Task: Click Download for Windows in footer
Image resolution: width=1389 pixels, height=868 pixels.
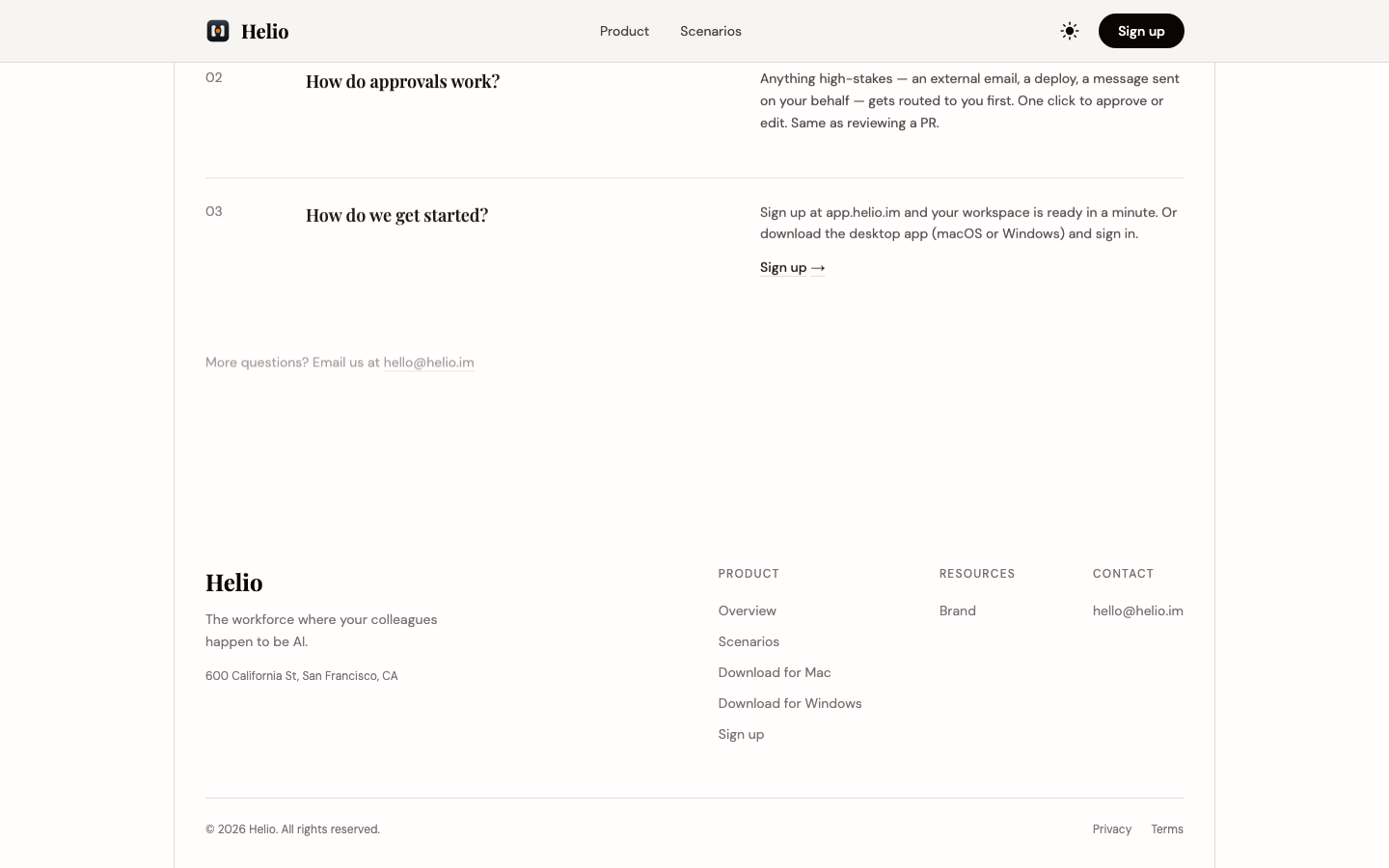Action: 790,703
